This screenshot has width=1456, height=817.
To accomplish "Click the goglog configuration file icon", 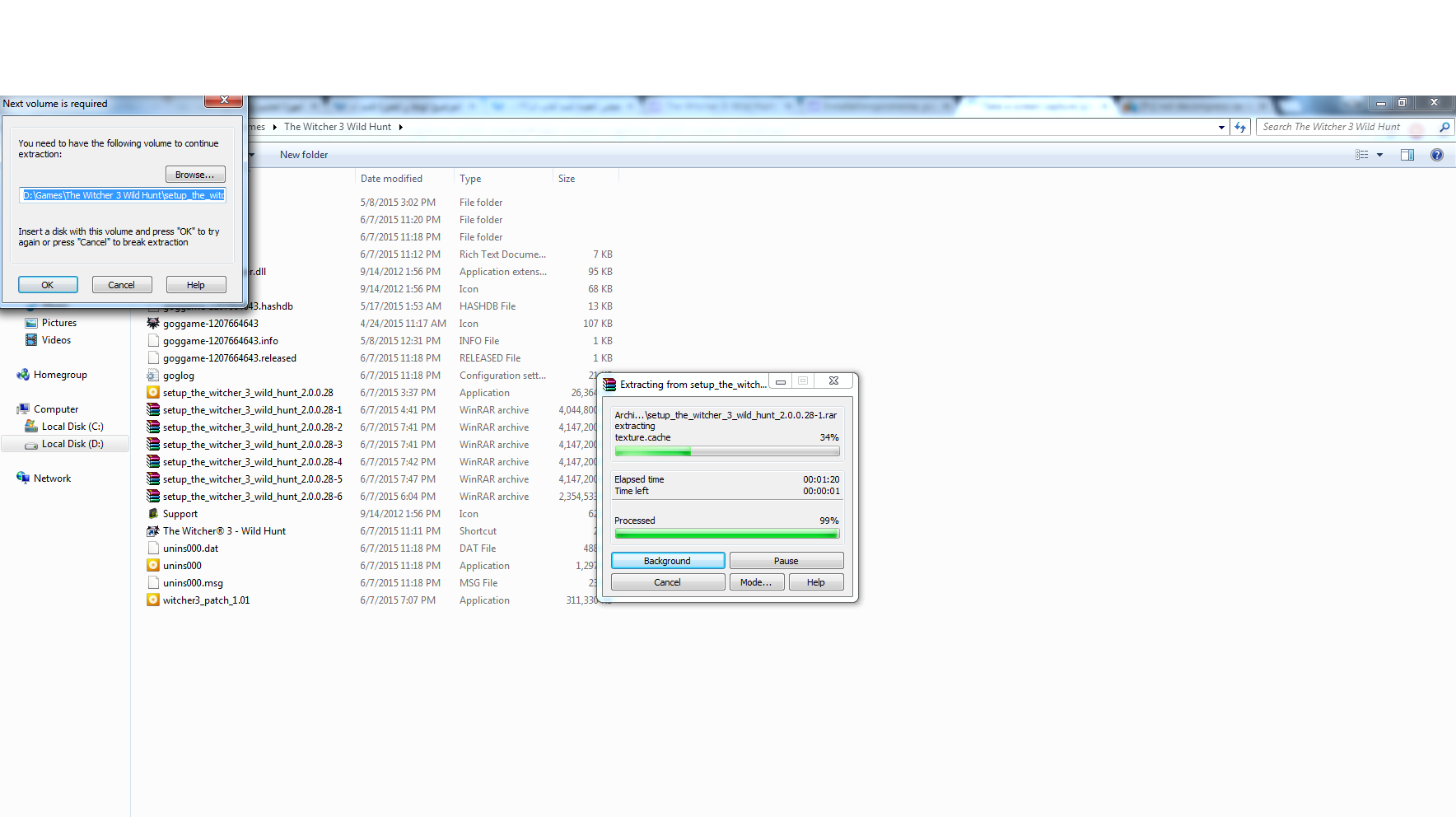I will point(153,376).
